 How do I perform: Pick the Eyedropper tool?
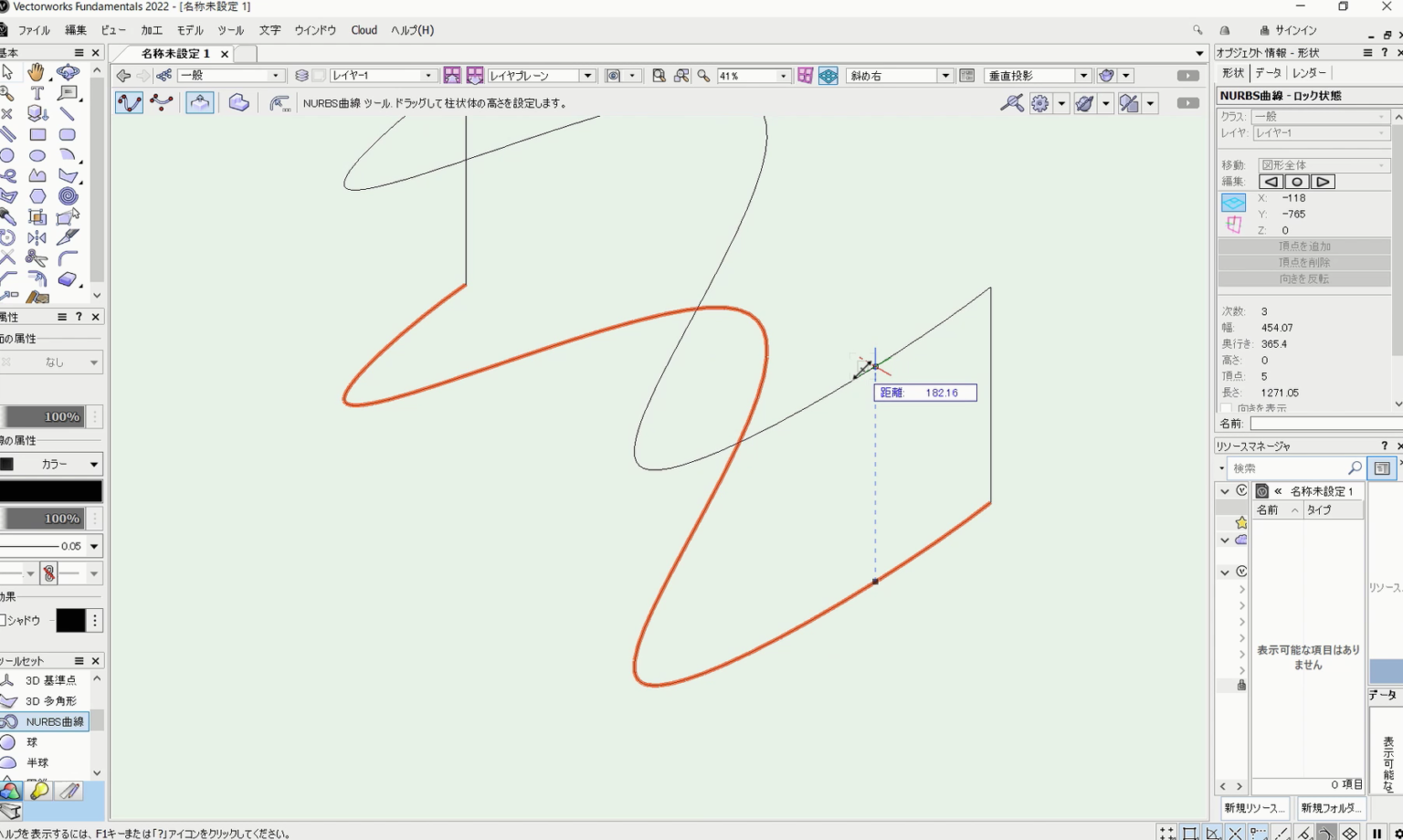pos(8,216)
